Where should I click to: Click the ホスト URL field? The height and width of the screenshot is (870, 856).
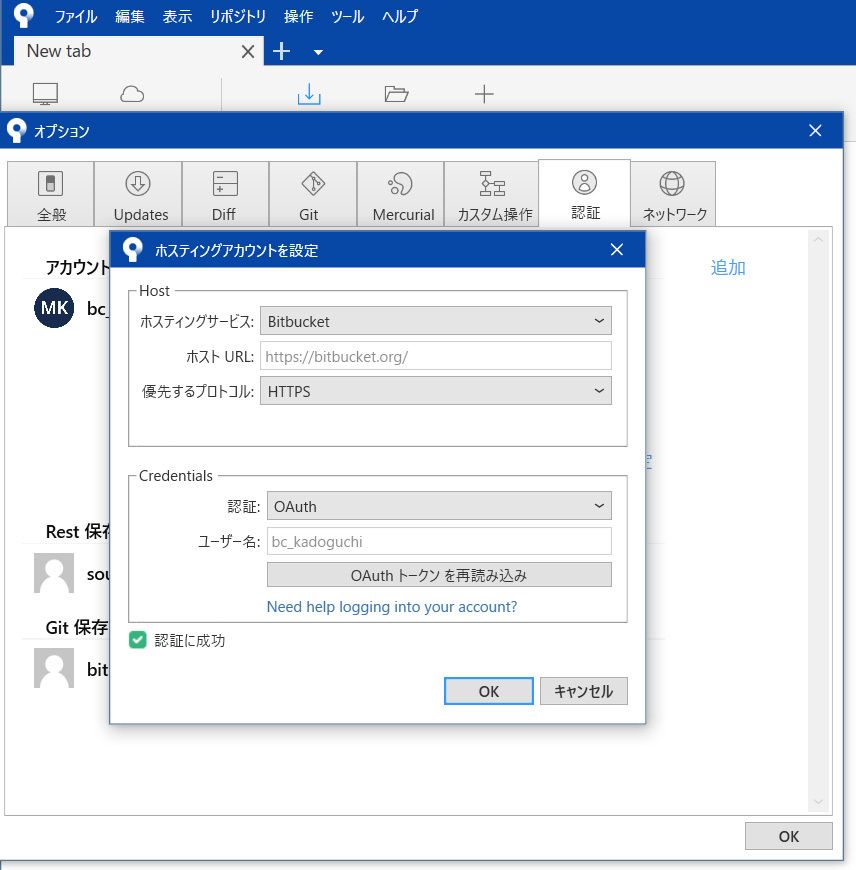pyautogui.click(x=436, y=356)
